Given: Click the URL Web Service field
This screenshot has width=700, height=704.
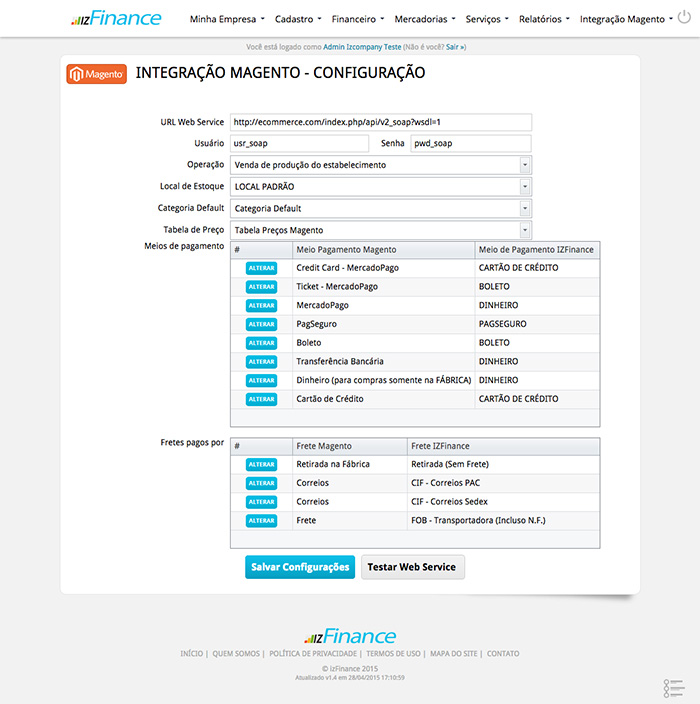Looking at the screenshot, I should [x=381, y=122].
